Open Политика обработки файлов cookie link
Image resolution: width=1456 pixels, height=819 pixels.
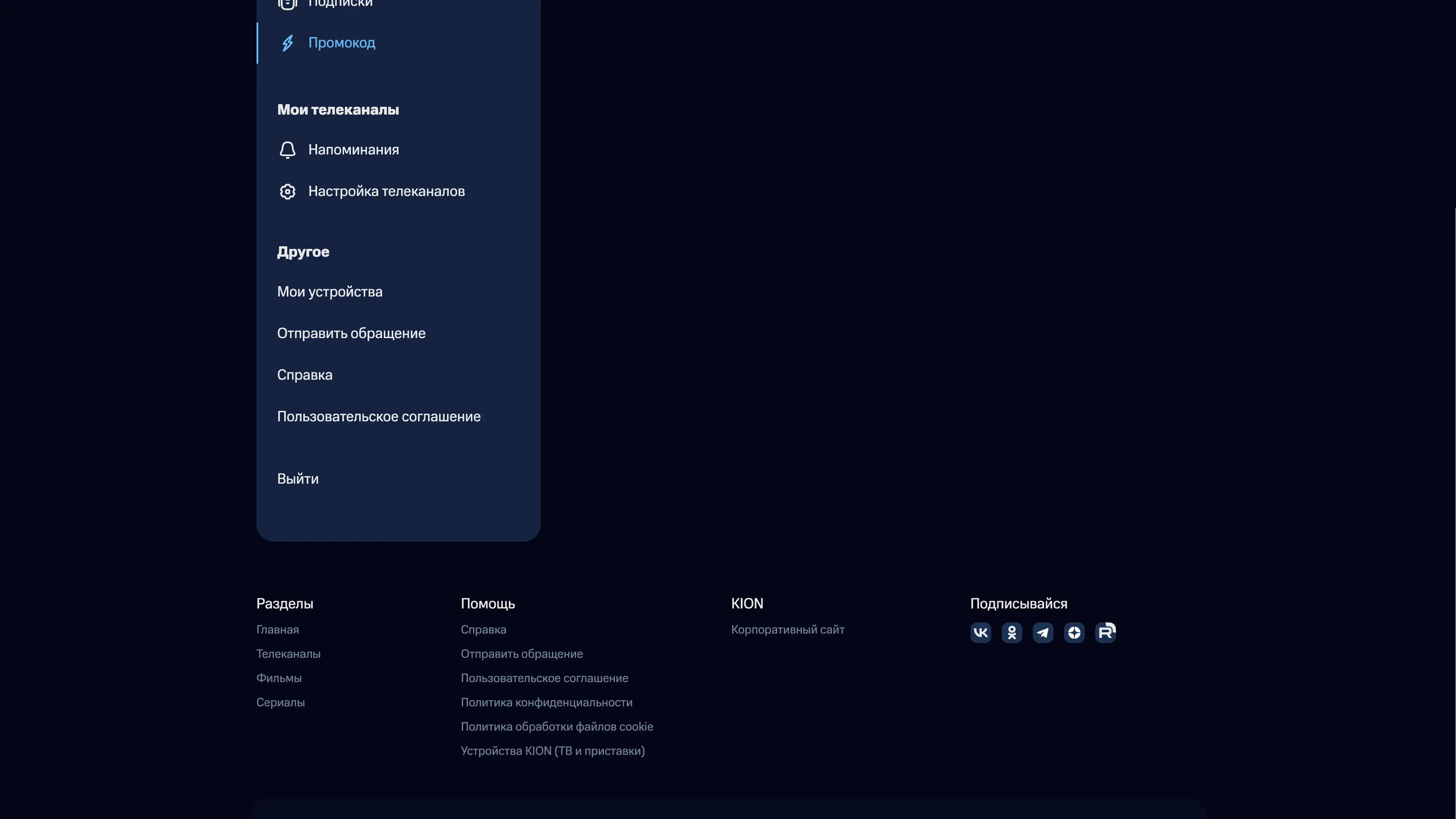coord(557,727)
